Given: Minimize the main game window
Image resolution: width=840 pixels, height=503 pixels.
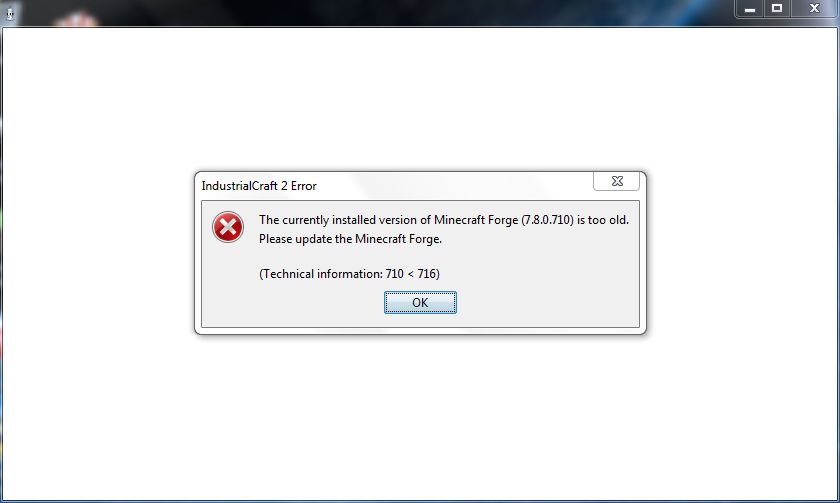Looking at the screenshot, I should point(749,9).
